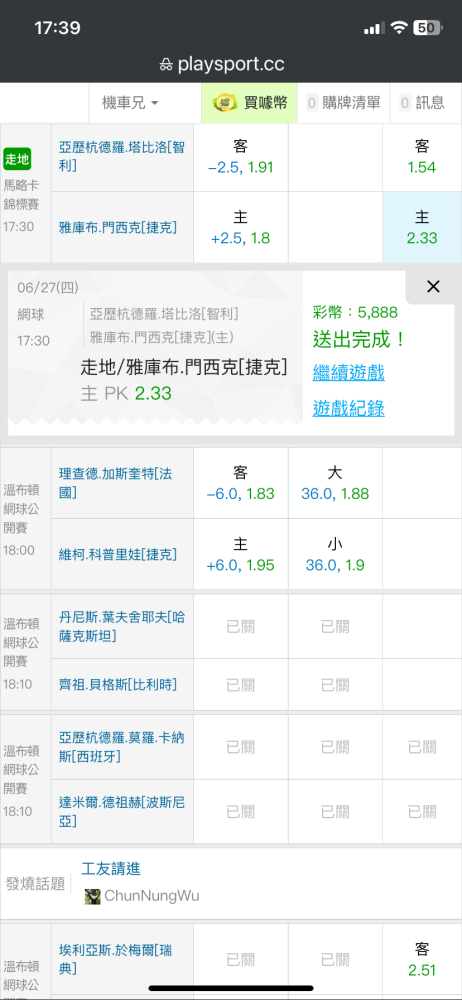Select 客 2.51 odds for 埃利亞斯.於梅爾
The width and height of the screenshot is (462, 1000).
tap(422, 960)
